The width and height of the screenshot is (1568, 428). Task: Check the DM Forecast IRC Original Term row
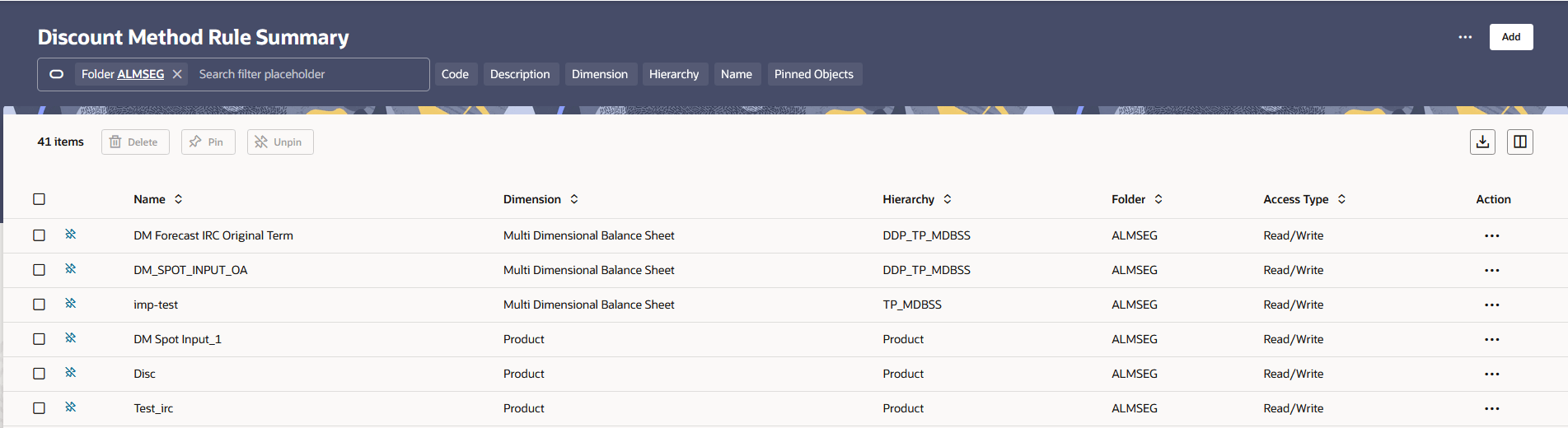click(x=39, y=235)
